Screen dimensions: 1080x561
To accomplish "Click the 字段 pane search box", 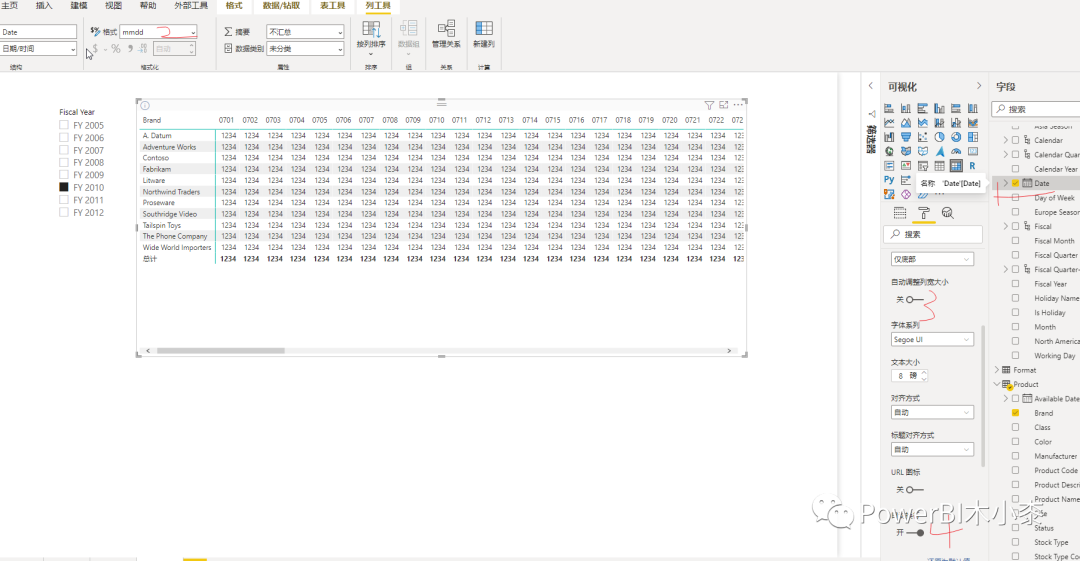I will [x=1036, y=109].
